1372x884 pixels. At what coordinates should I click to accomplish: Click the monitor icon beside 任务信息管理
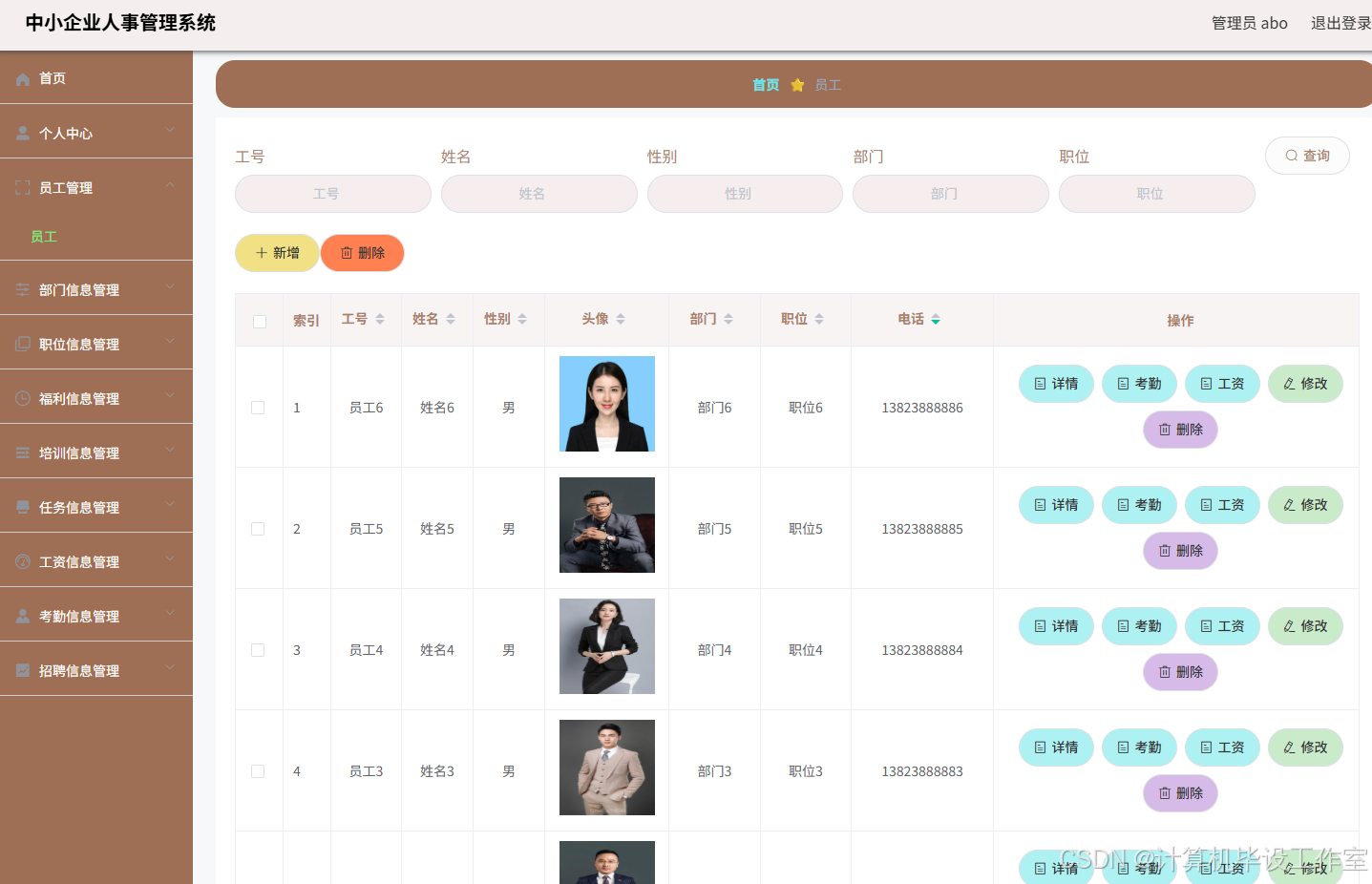click(x=23, y=508)
